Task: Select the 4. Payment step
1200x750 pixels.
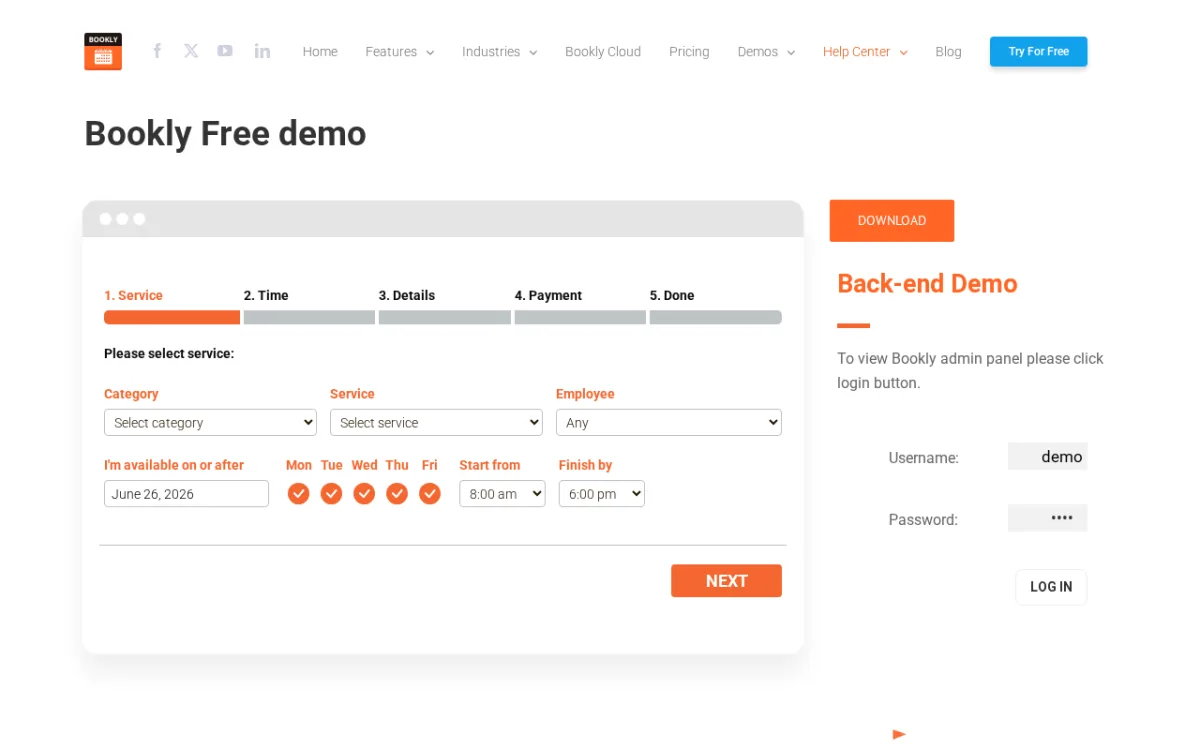Action: (580, 306)
